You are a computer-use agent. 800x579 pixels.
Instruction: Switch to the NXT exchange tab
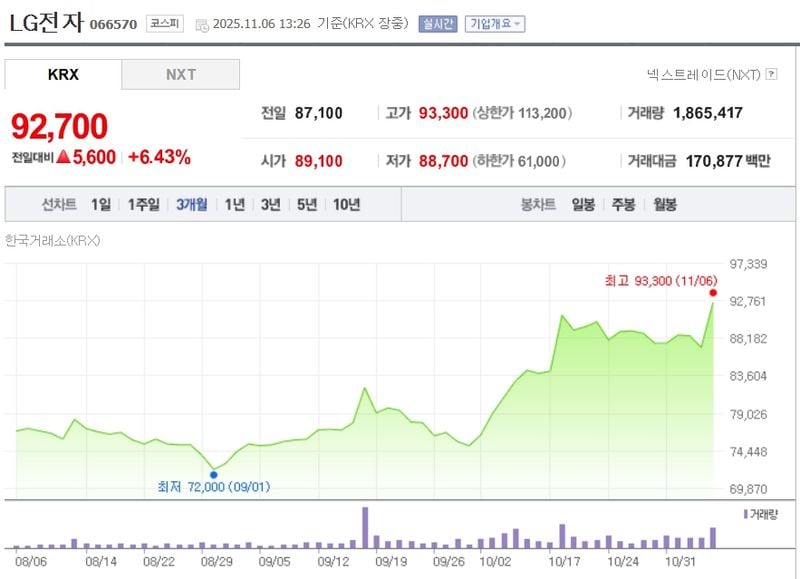181,73
